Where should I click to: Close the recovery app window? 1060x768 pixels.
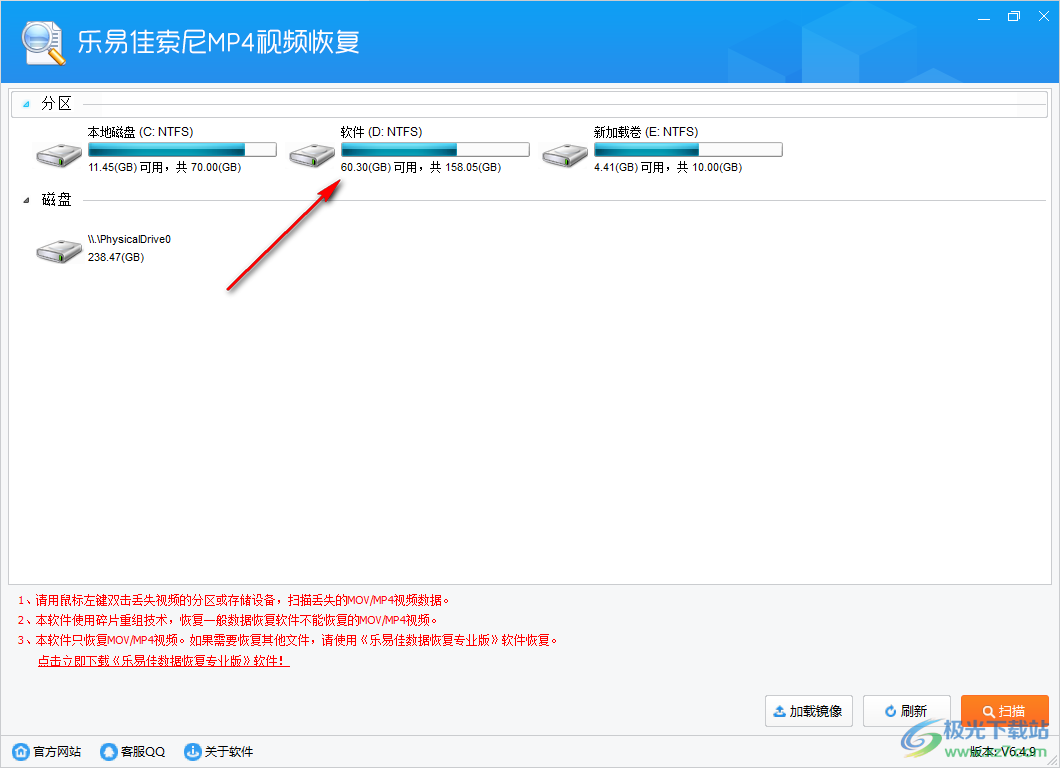coord(1044,16)
